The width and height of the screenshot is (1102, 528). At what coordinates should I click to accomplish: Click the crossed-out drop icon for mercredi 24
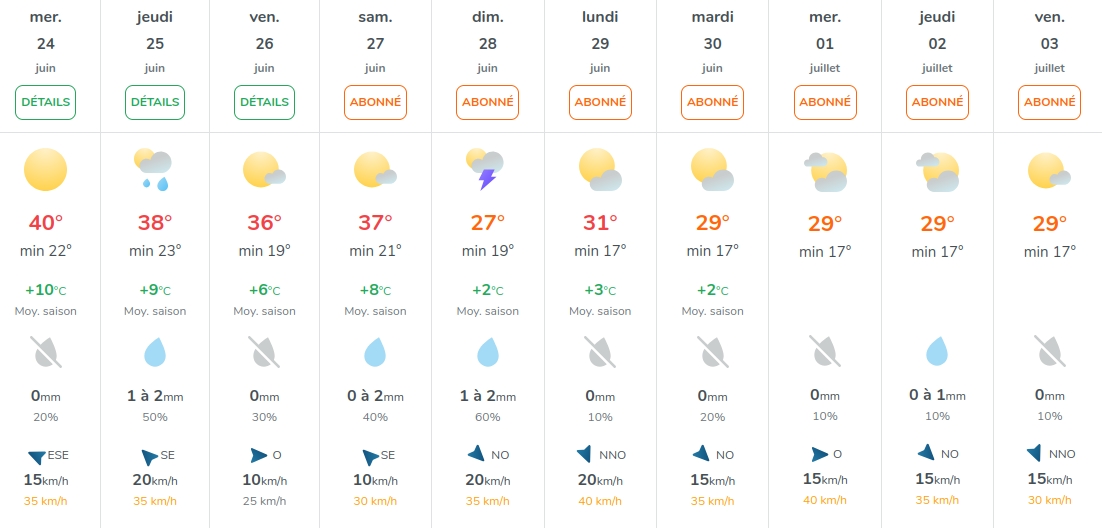pos(46,352)
